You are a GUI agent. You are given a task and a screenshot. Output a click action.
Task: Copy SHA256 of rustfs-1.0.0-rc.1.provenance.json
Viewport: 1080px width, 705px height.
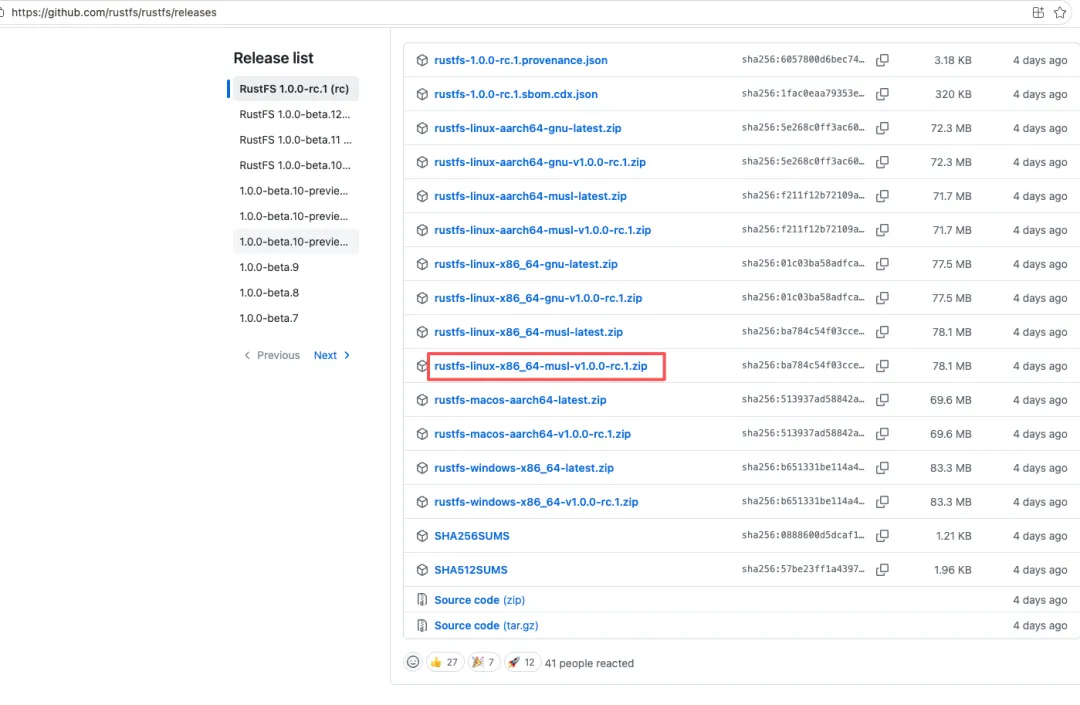tap(882, 60)
